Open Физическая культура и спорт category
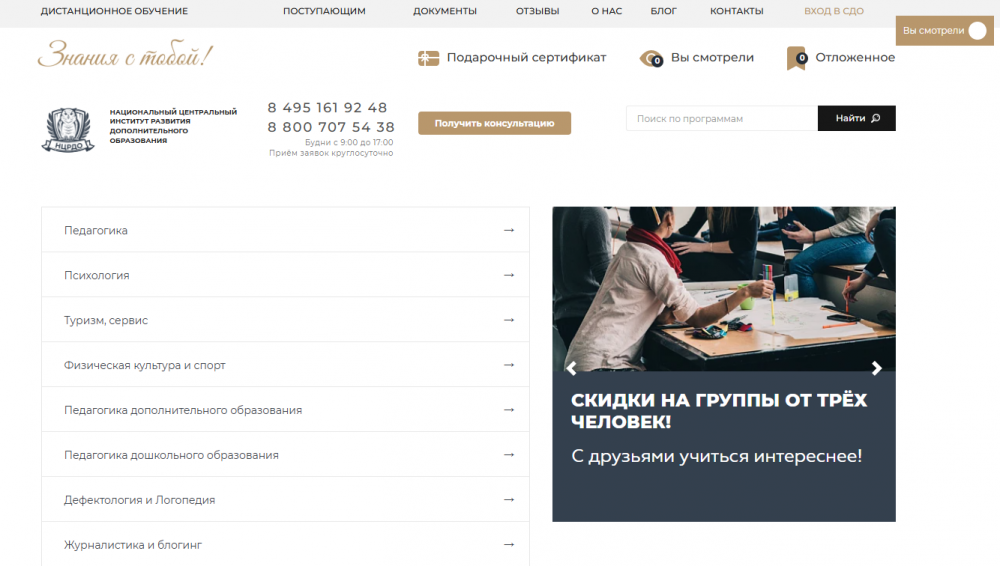 [x=145, y=365]
